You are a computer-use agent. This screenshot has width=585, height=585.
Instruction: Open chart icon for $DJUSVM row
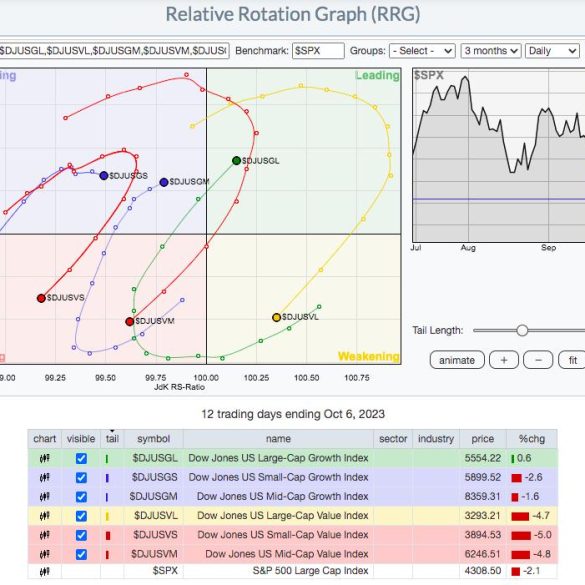(x=44, y=554)
